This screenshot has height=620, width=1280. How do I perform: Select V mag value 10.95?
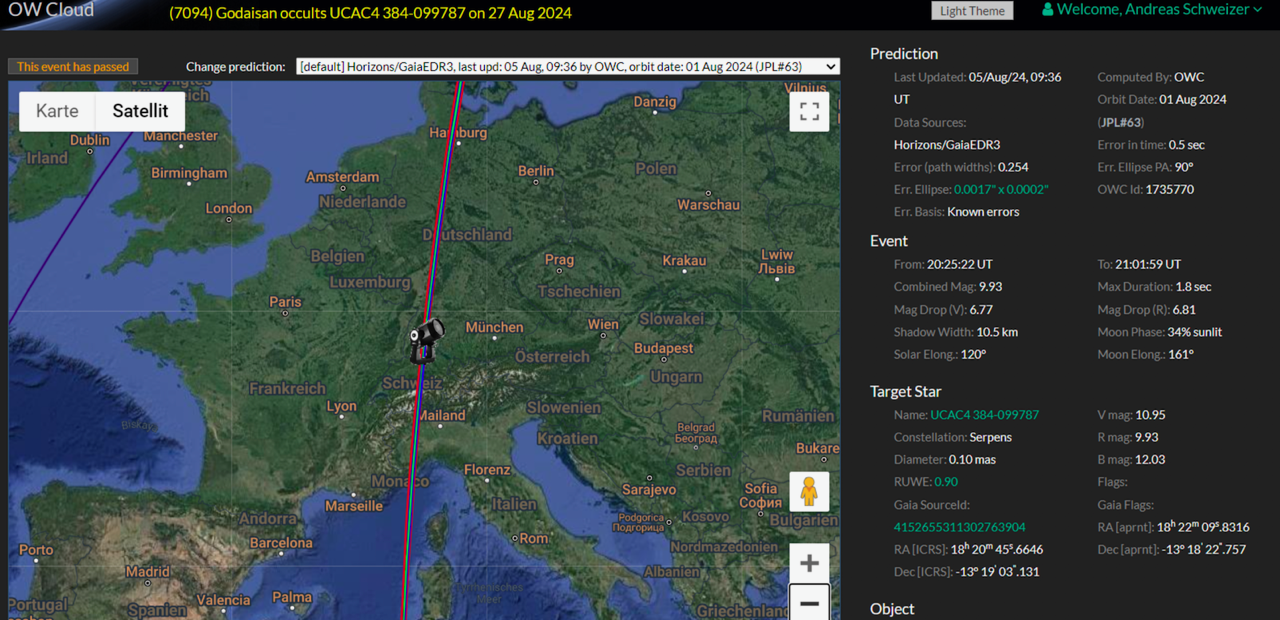pyautogui.click(x=1150, y=414)
